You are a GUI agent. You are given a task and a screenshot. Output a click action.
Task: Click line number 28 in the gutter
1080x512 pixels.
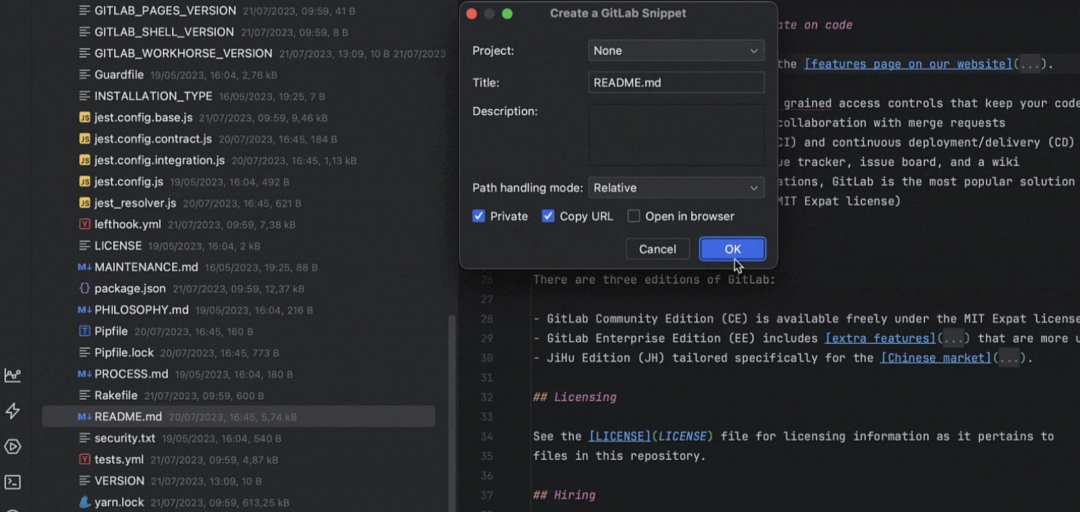tap(487, 319)
